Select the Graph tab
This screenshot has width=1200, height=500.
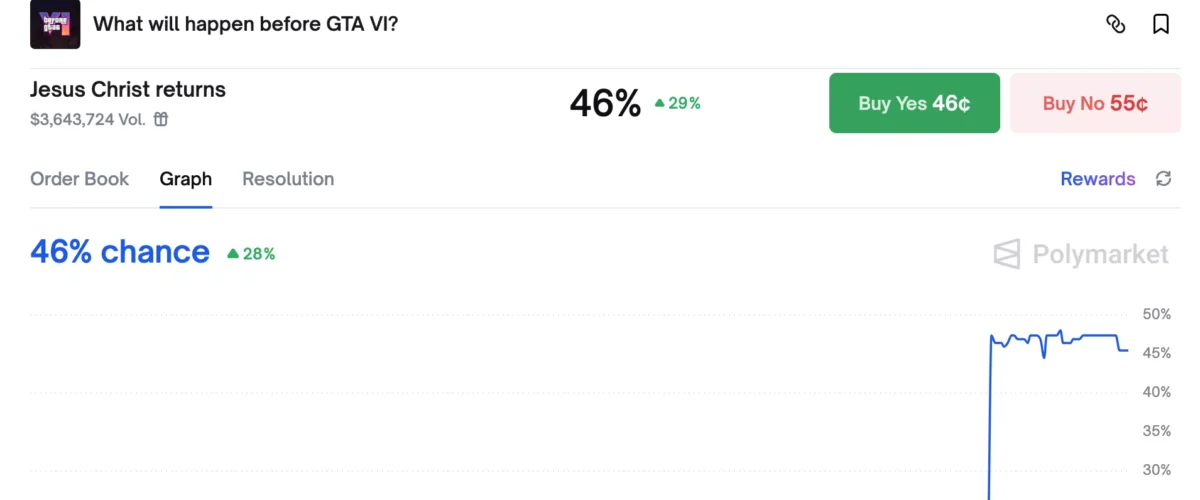click(x=186, y=179)
